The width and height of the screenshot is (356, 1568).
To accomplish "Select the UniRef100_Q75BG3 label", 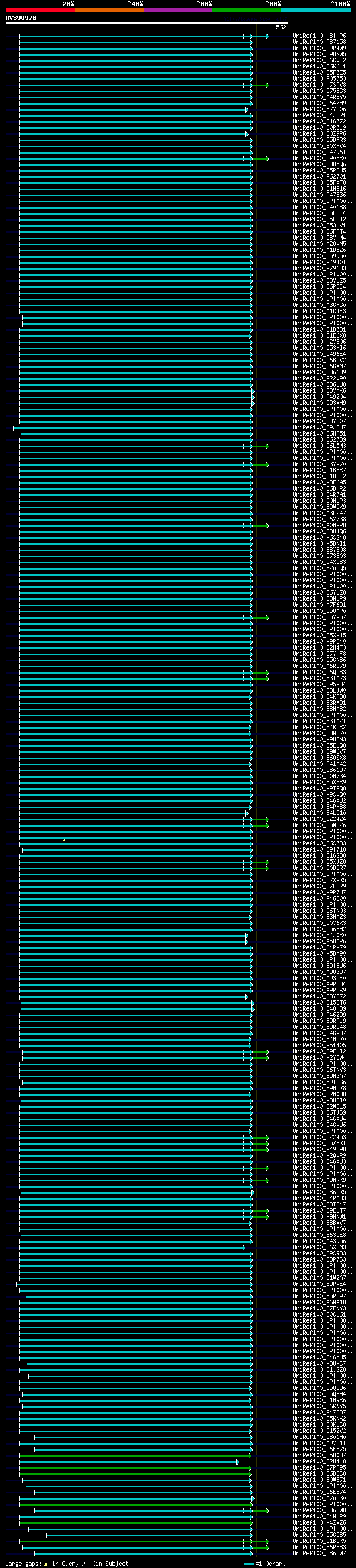I will coord(319,91).
